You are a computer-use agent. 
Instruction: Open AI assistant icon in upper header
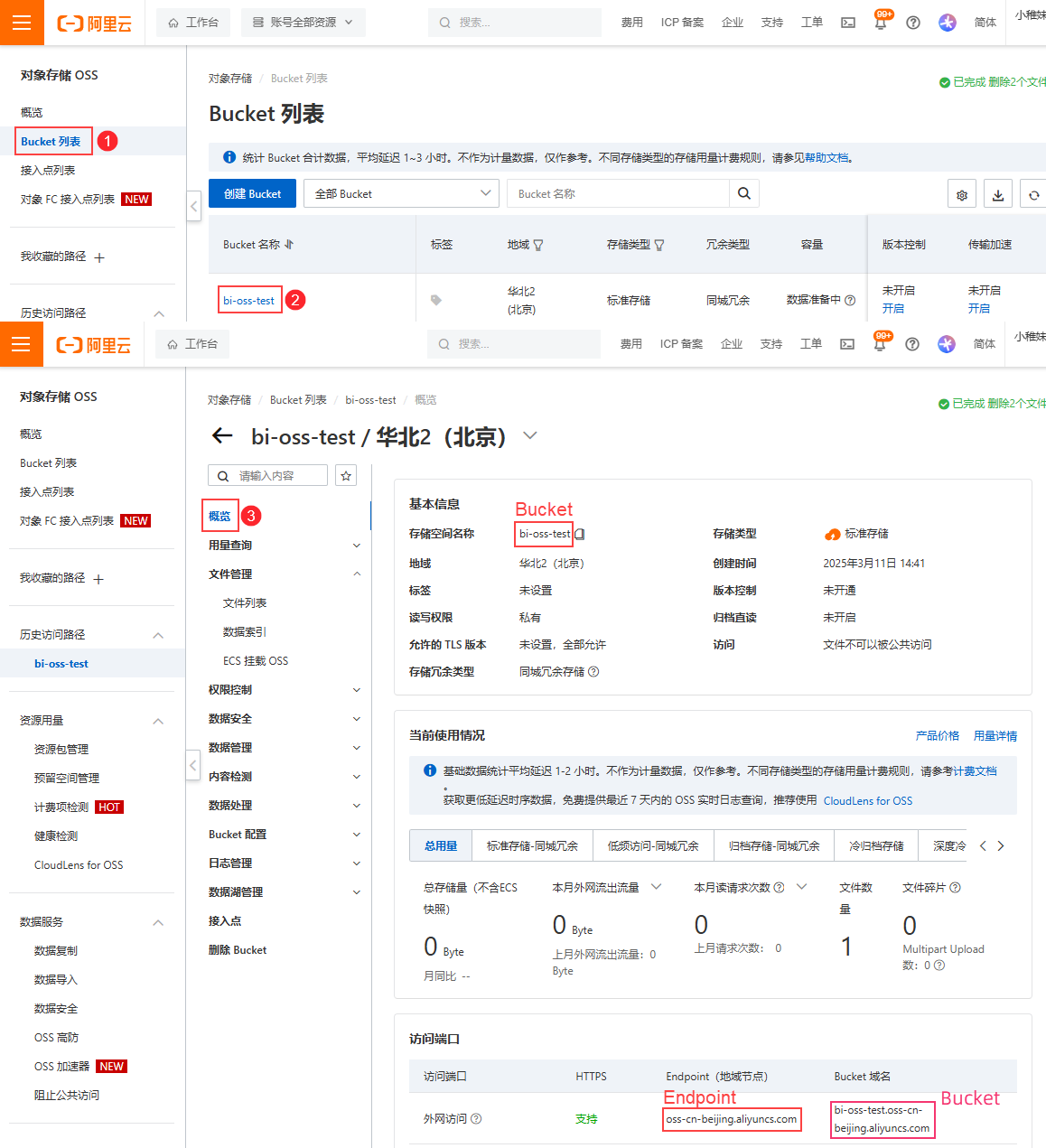947,23
